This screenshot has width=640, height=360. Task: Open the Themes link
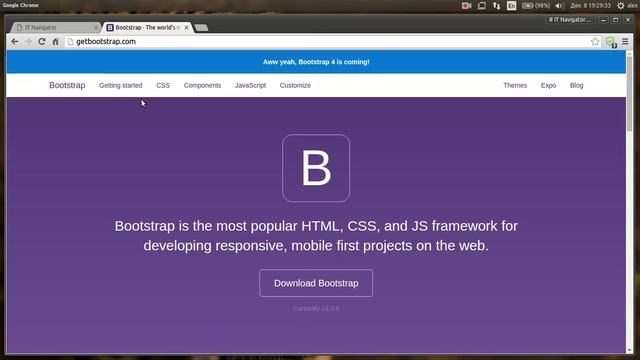pyautogui.click(x=515, y=85)
